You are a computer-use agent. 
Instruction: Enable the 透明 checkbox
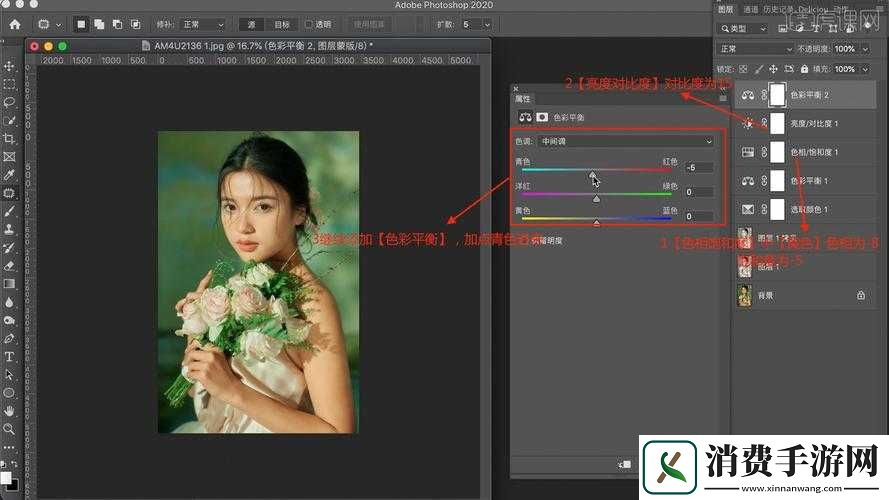tap(308, 24)
